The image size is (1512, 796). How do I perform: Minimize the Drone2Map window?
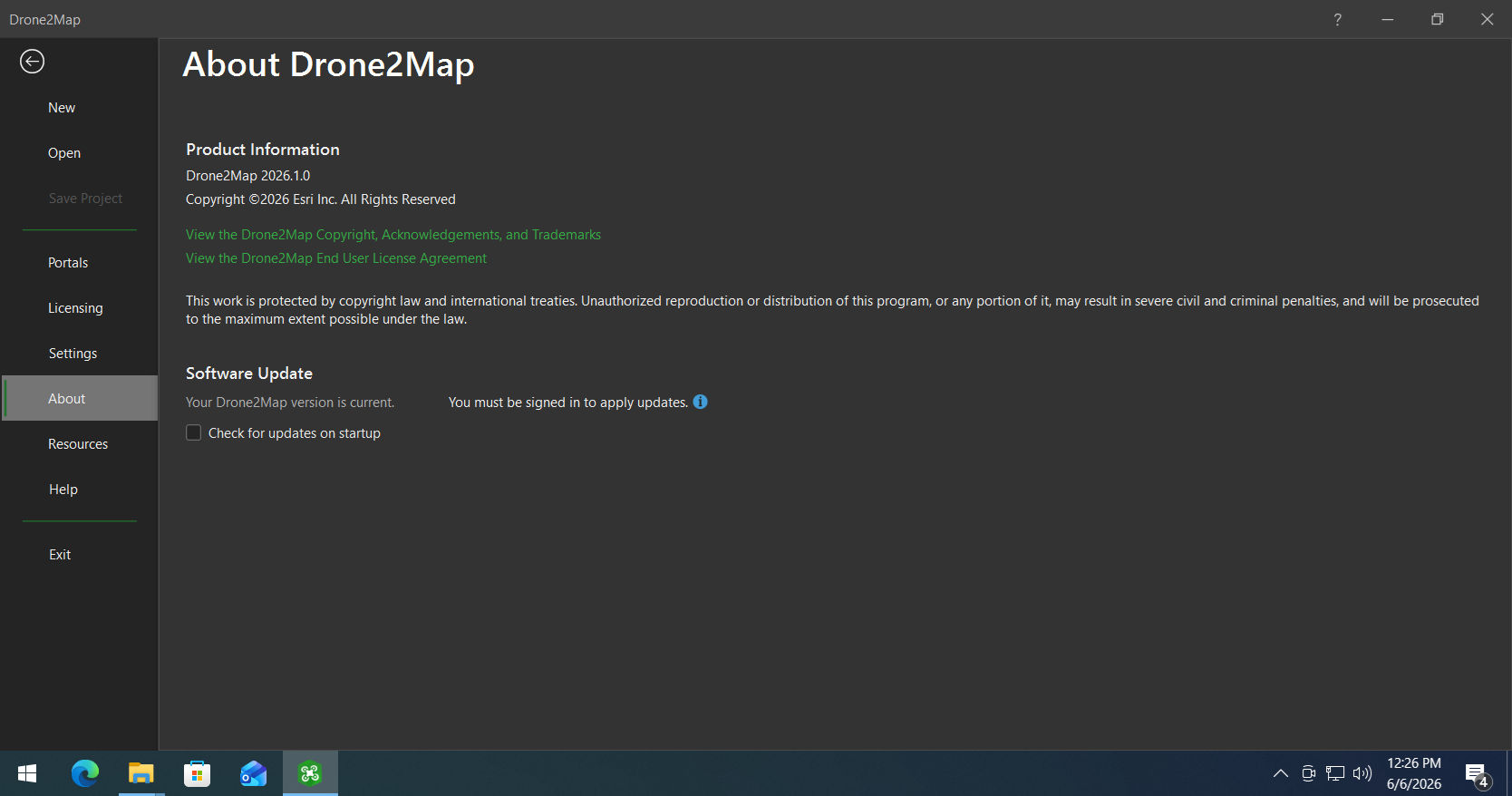tap(1387, 19)
